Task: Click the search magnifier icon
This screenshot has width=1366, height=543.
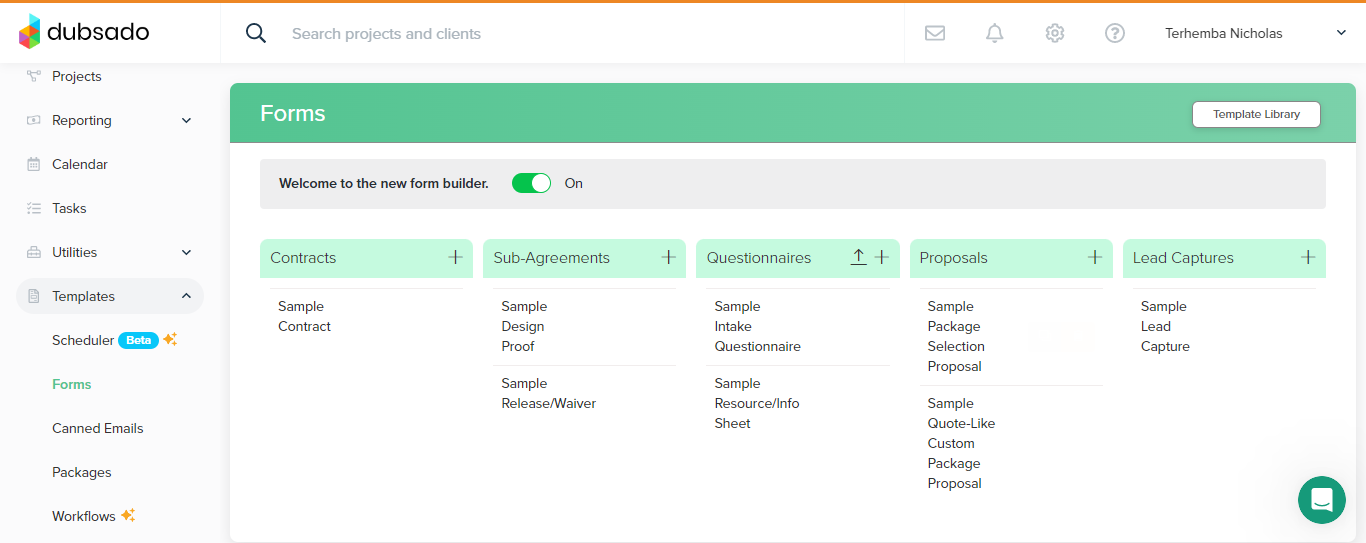Action: (x=256, y=33)
